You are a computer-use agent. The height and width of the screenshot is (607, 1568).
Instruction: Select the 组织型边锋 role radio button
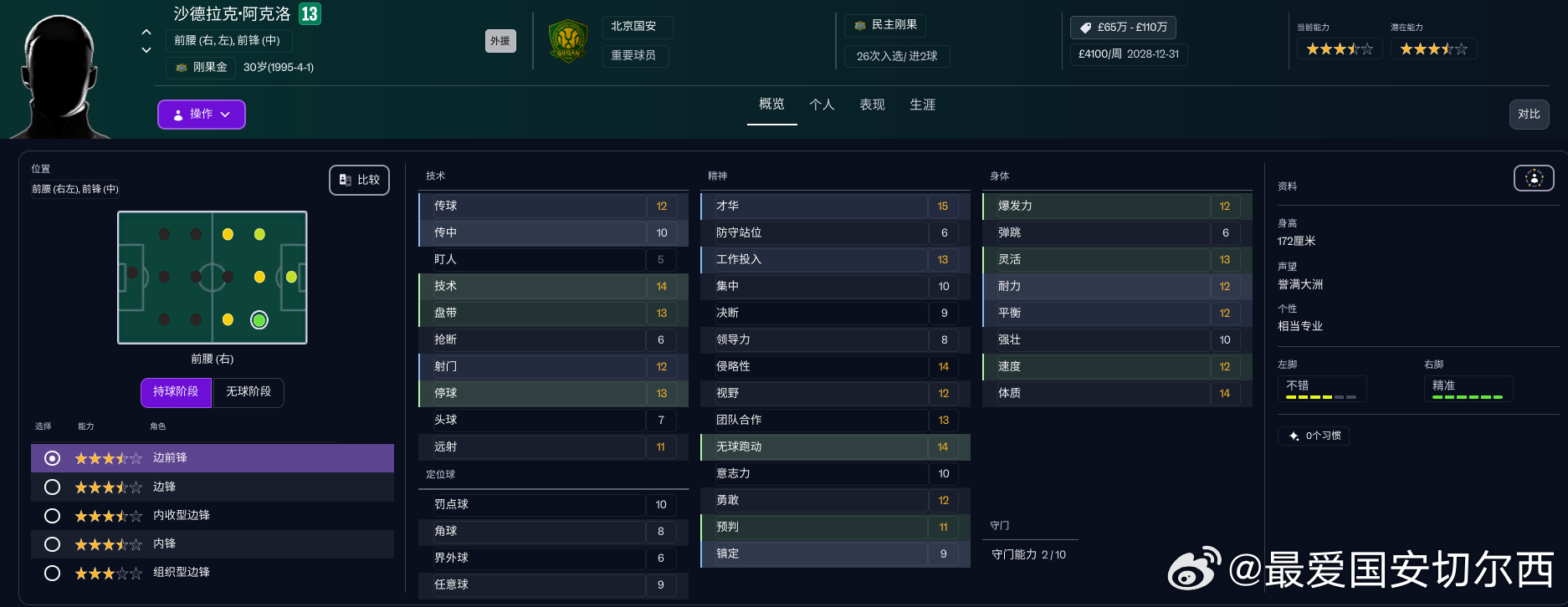[x=52, y=573]
